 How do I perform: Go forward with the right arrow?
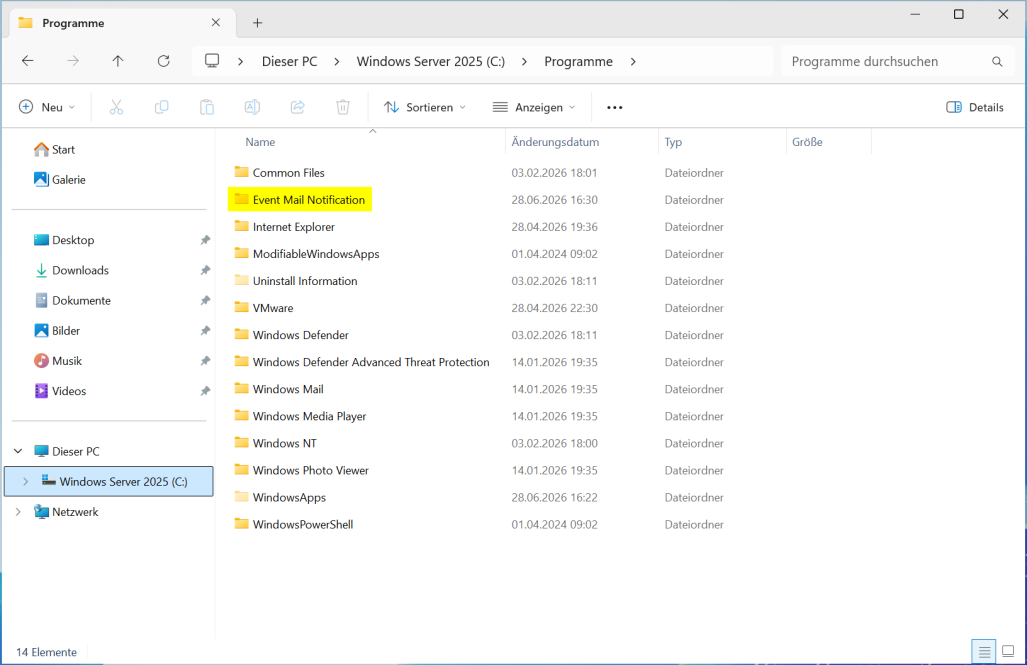(73, 61)
